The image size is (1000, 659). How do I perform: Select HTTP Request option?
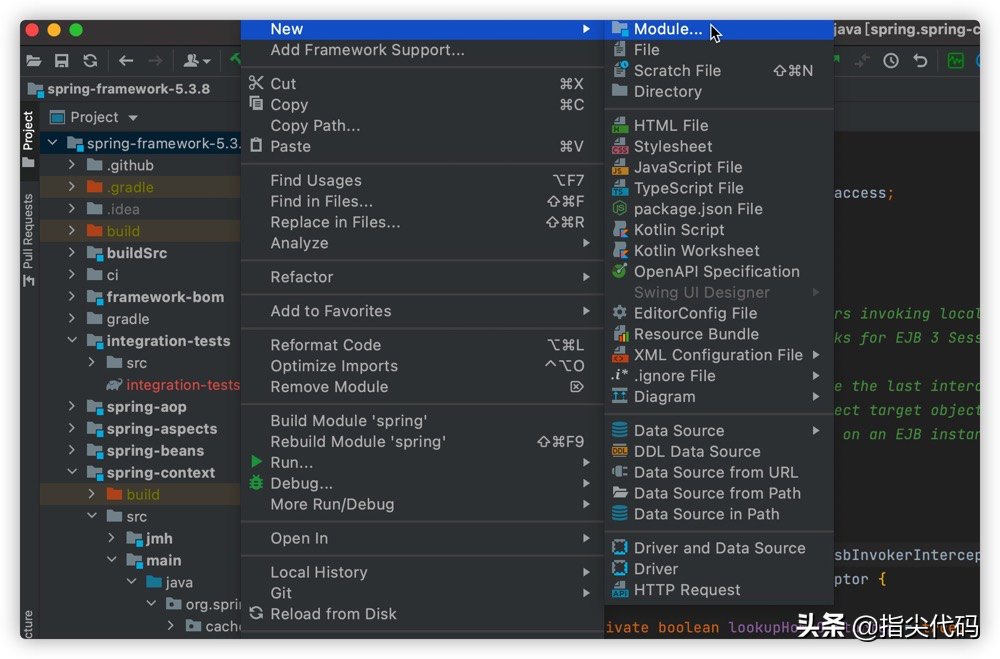pyautogui.click(x=719, y=590)
